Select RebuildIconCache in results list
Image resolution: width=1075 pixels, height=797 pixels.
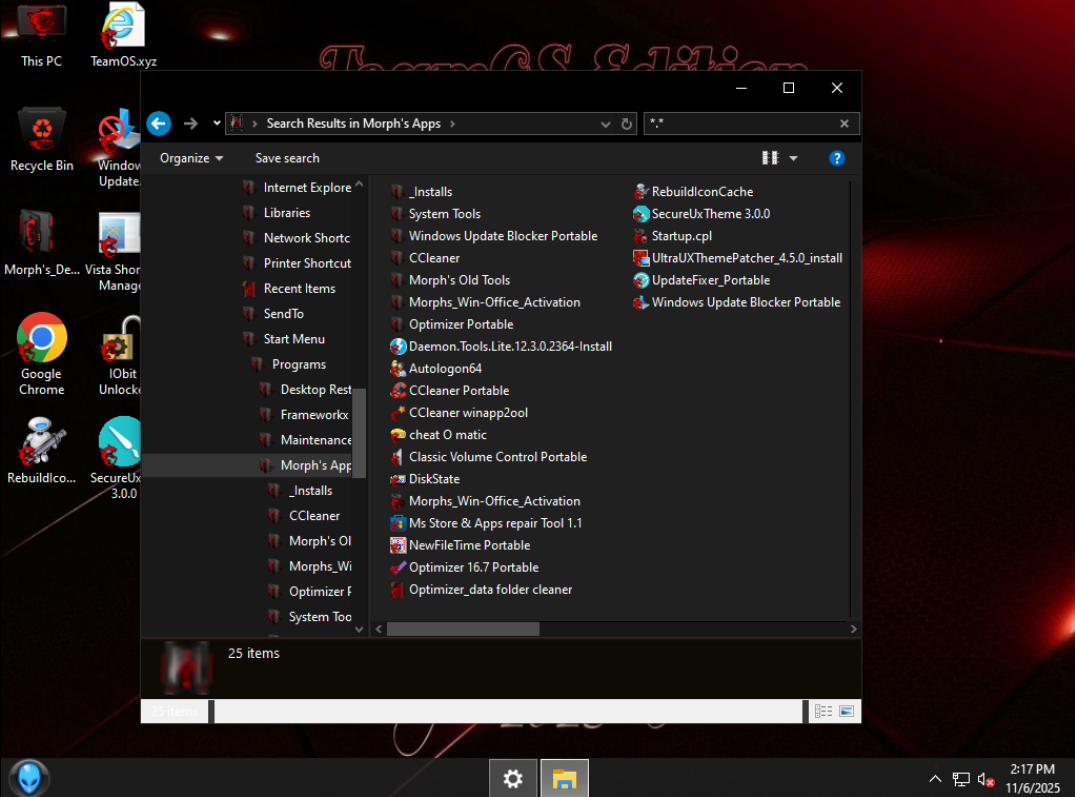pyautogui.click(x=702, y=192)
